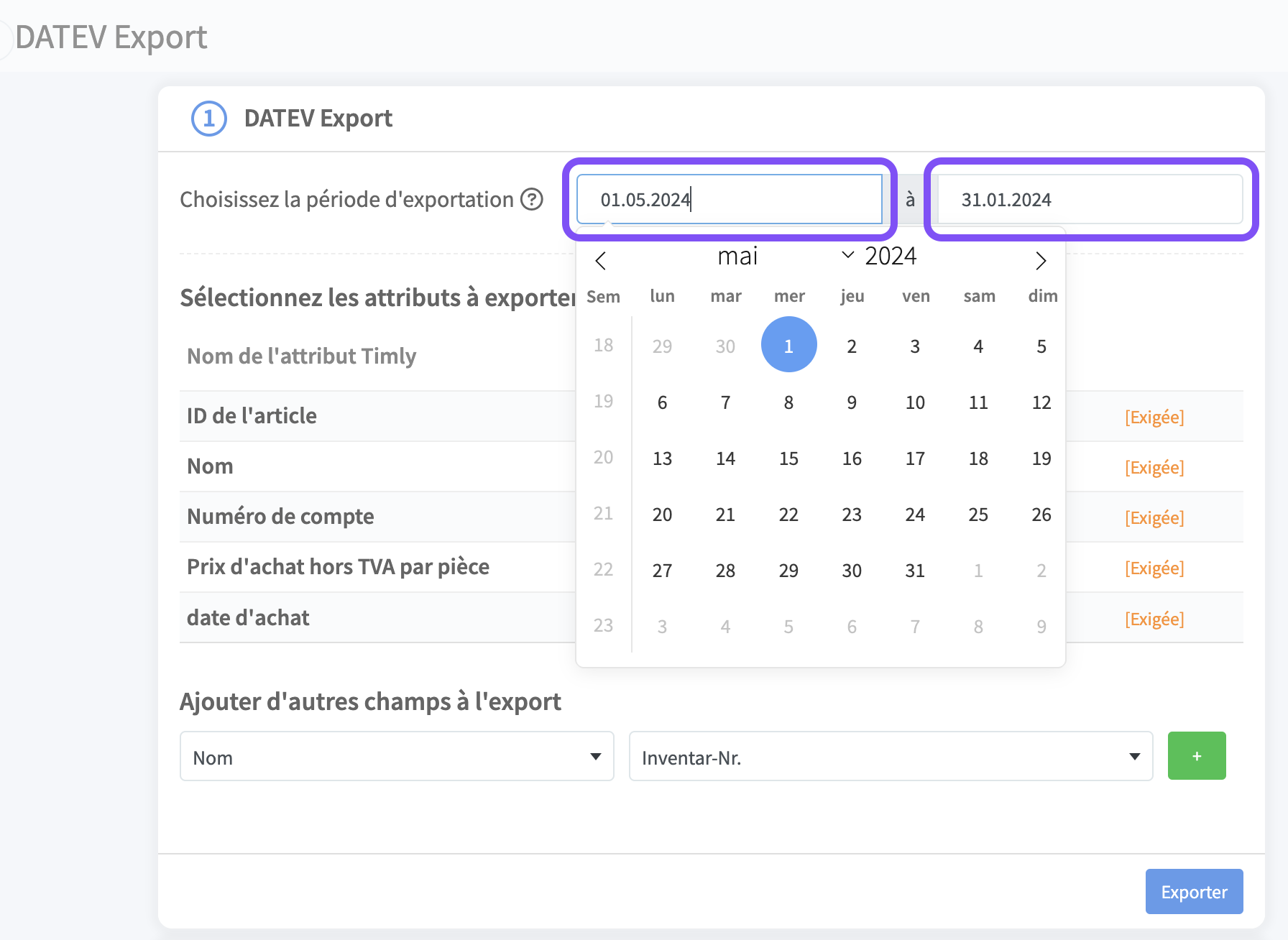This screenshot has width=1288, height=940.
Task: Select May 11 in the calendar
Action: pos(978,402)
